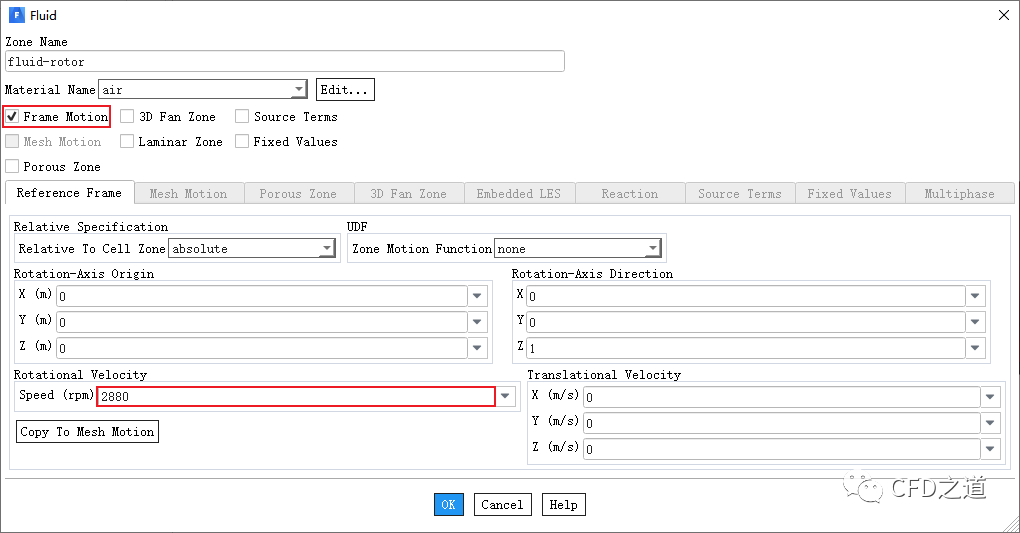Check the Porous Zone checkbox
Image resolution: width=1020 pixels, height=533 pixels.
(13, 167)
